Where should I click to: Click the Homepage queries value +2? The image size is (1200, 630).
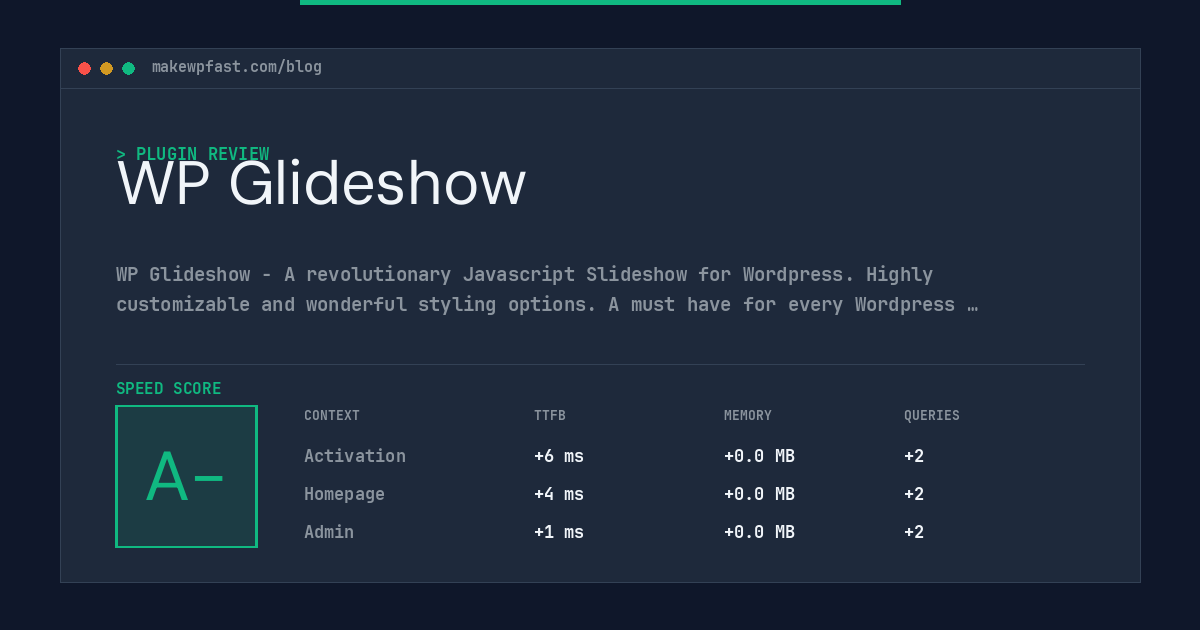click(914, 494)
